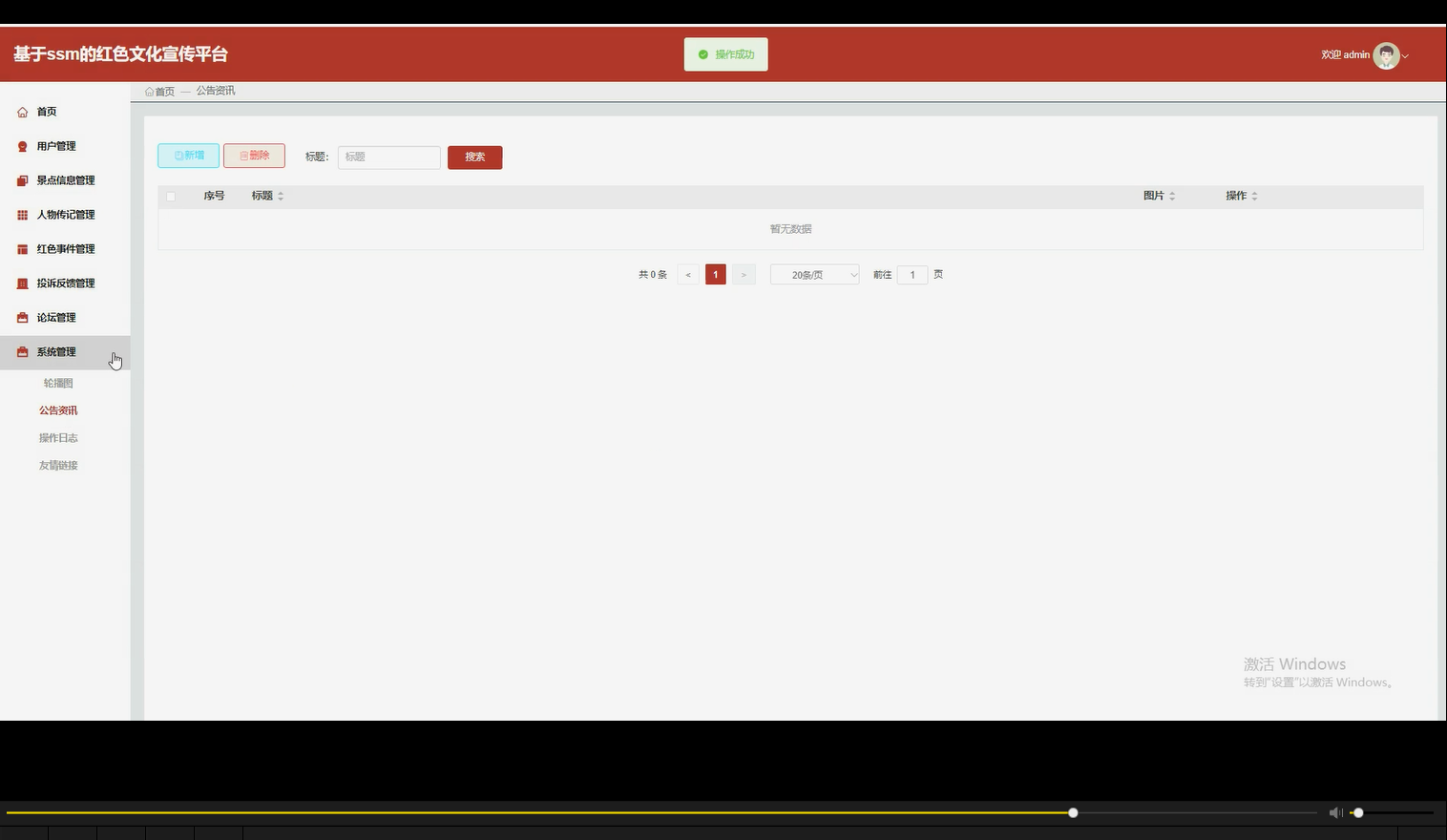This screenshot has width=1447, height=840.
Task: Open 论坛管理 menu
Action: [65, 318]
